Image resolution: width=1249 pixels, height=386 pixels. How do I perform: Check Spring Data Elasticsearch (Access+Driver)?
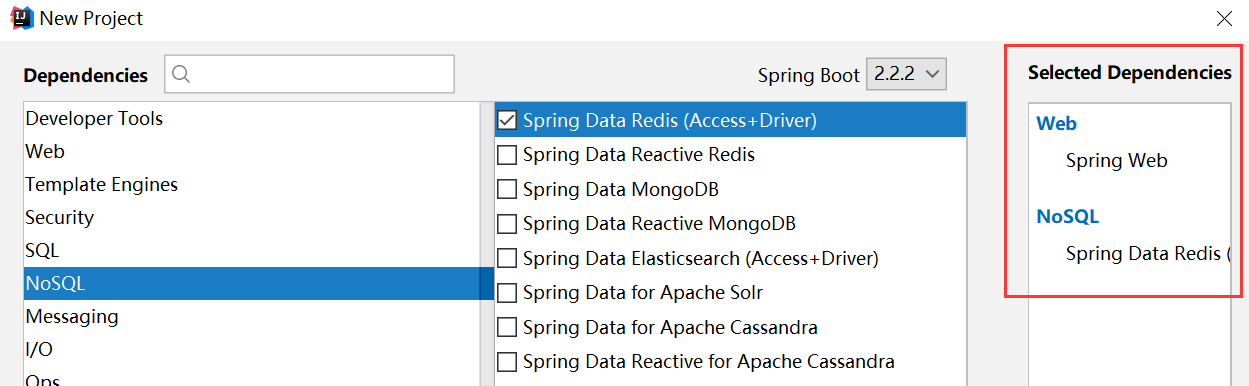[x=507, y=259]
